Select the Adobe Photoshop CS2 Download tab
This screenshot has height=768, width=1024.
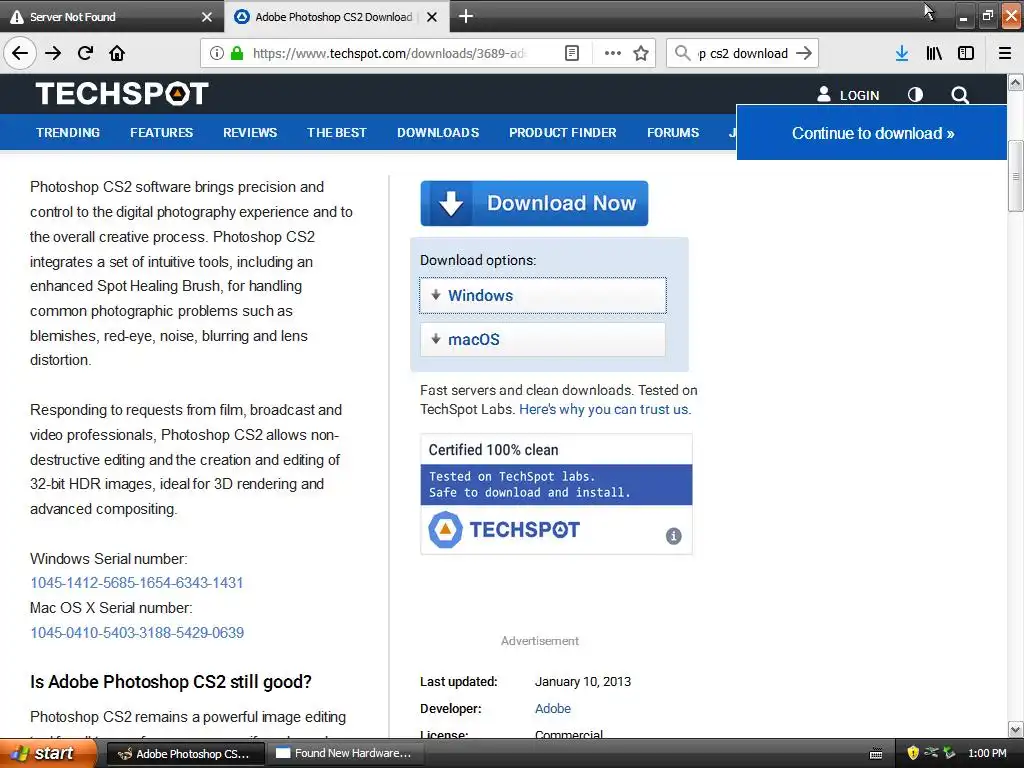pyautogui.click(x=336, y=17)
